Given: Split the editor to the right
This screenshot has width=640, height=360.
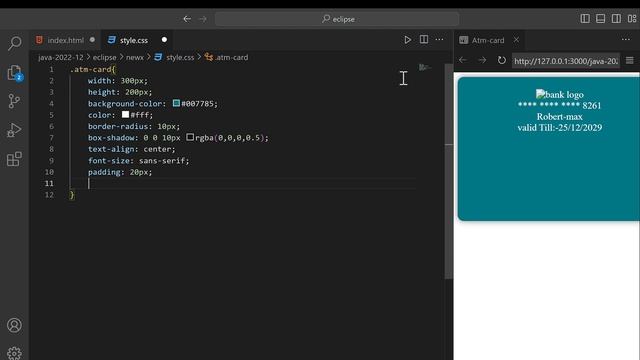Looking at the screenshot, I should point(424,39).
